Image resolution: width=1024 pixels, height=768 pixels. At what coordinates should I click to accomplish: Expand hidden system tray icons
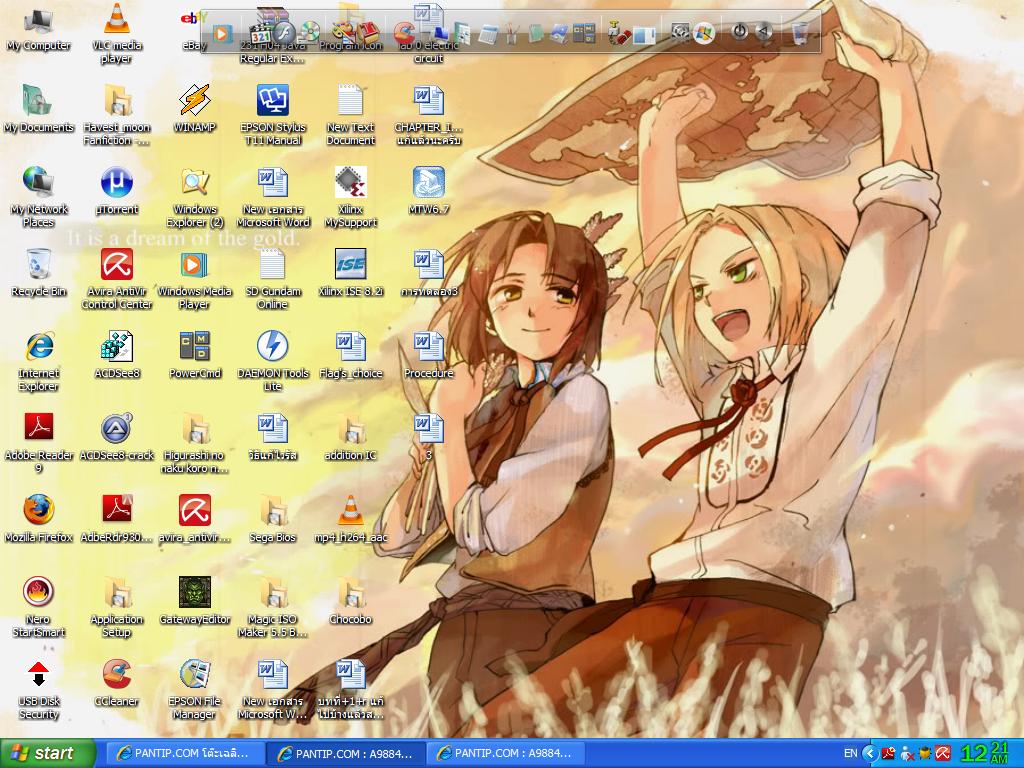click(x=869, y=753)
